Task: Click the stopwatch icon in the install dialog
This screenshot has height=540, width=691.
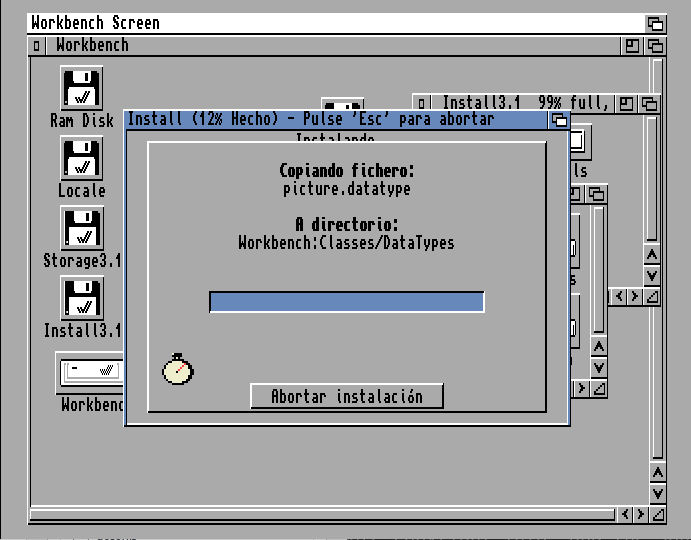Action: tap(178, 368)
